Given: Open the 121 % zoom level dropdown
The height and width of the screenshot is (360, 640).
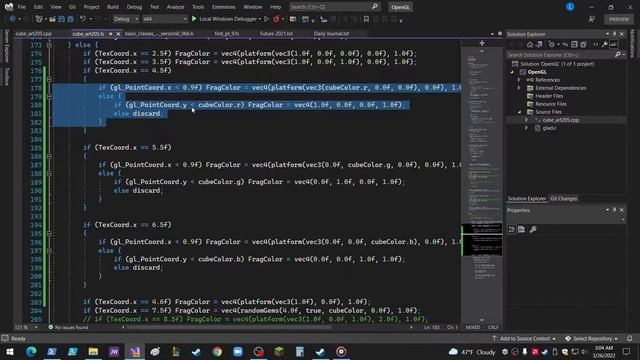Looking at the screenshot, I should coord(26,327).
